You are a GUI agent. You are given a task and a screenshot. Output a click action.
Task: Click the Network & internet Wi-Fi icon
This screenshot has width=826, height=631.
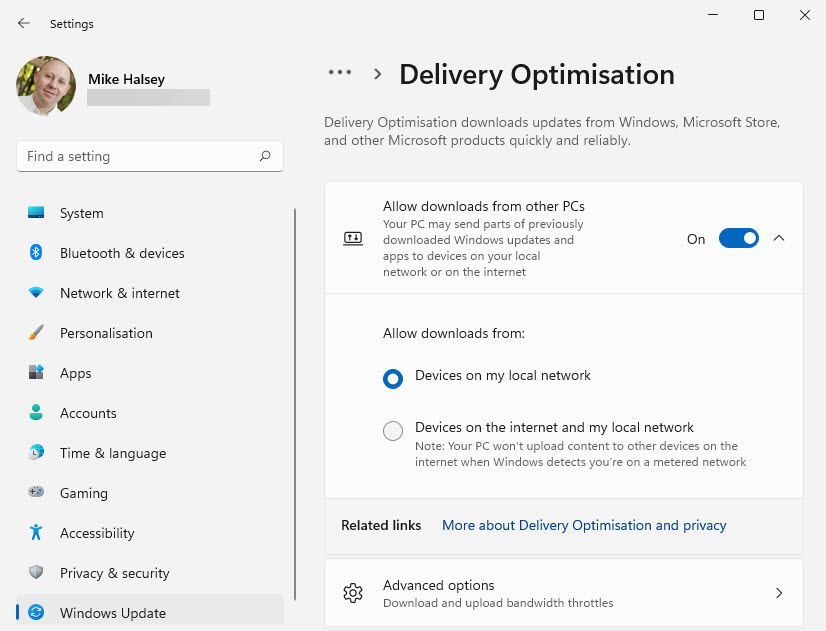point(36,293)
